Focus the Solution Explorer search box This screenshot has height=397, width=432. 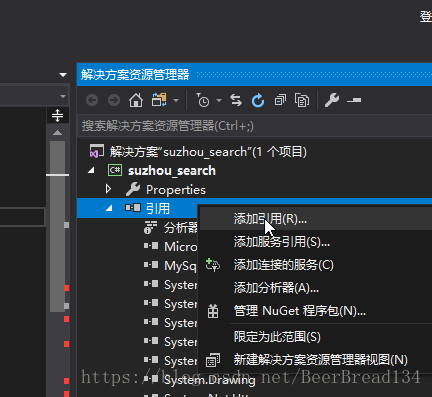pyautogui.click(x=254, y=126)
